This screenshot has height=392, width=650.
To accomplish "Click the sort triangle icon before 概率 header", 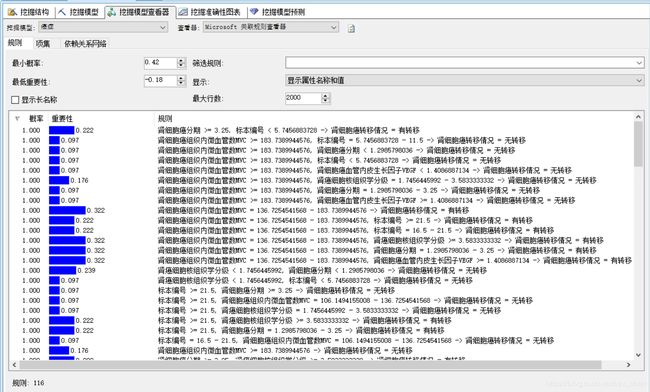I will (x=17, y=119).
